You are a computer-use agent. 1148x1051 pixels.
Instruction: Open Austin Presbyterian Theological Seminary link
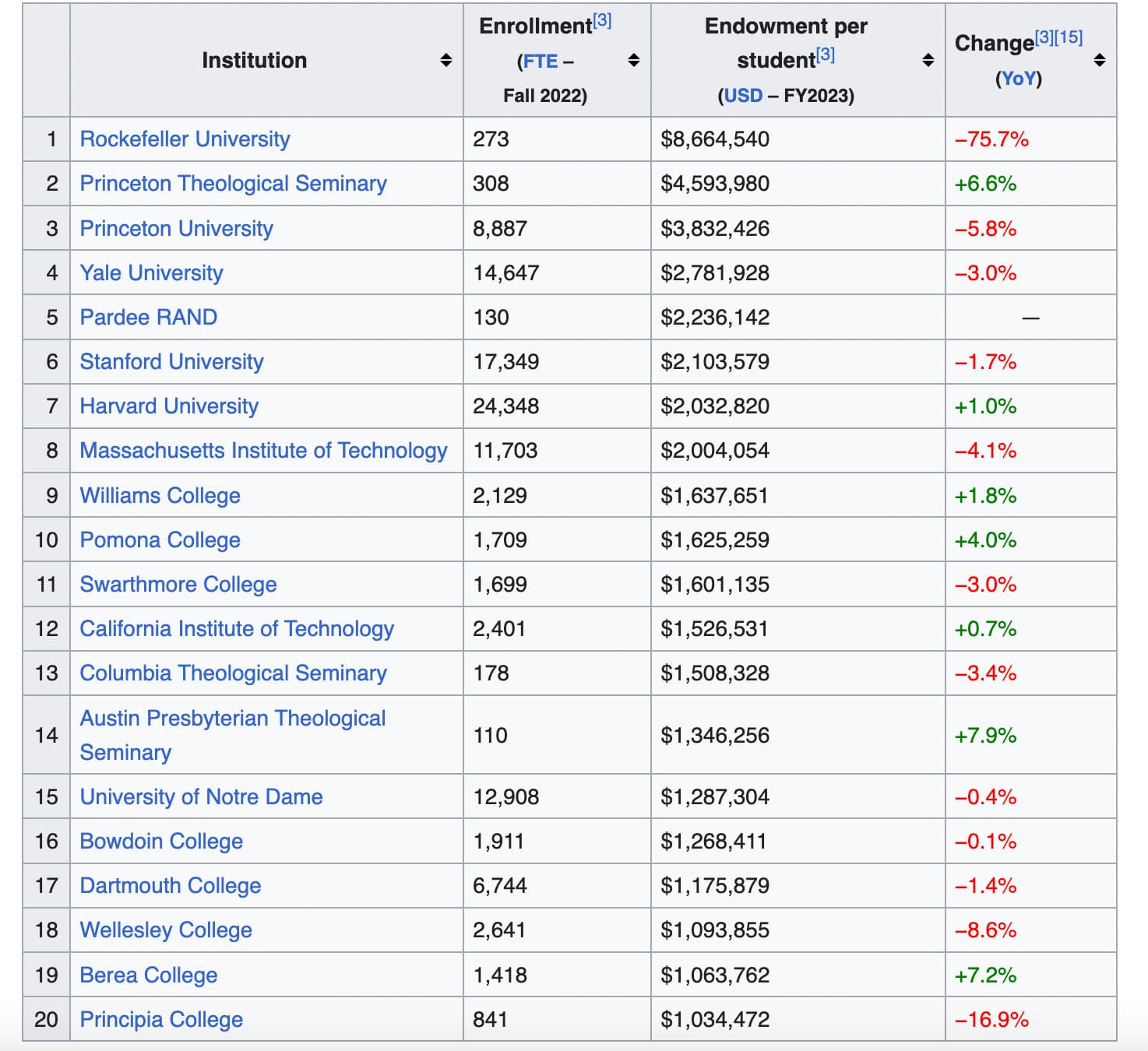(x=232, y=735)
